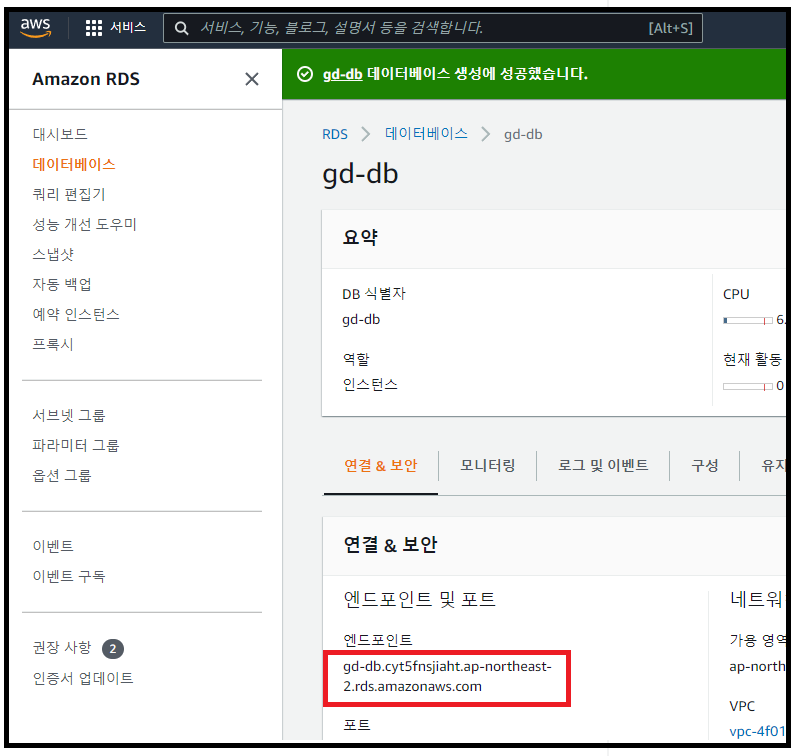Open 서브넷 그룹 in the sidebar
796x756 pixels.
(69, 415)
